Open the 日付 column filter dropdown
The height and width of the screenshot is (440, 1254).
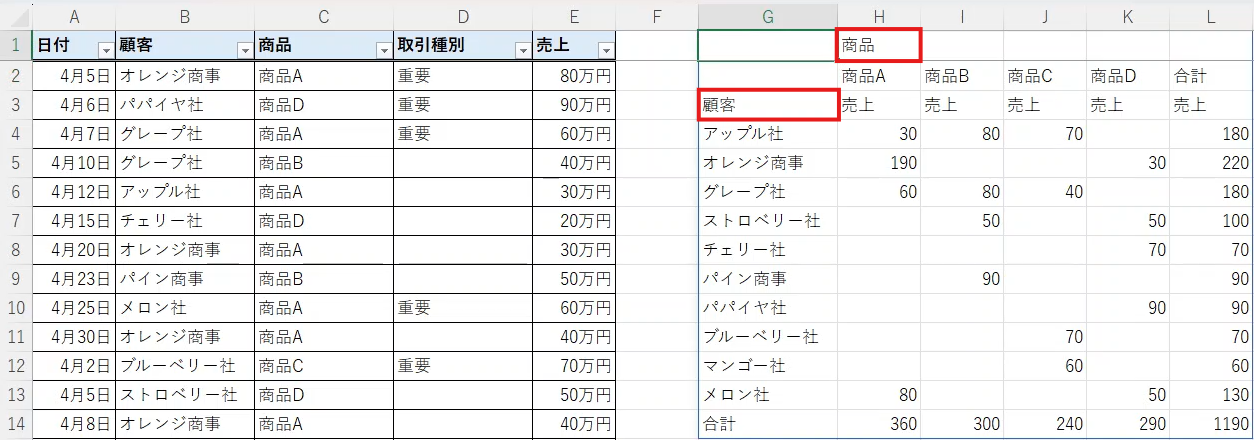click(x=105, y=50)
